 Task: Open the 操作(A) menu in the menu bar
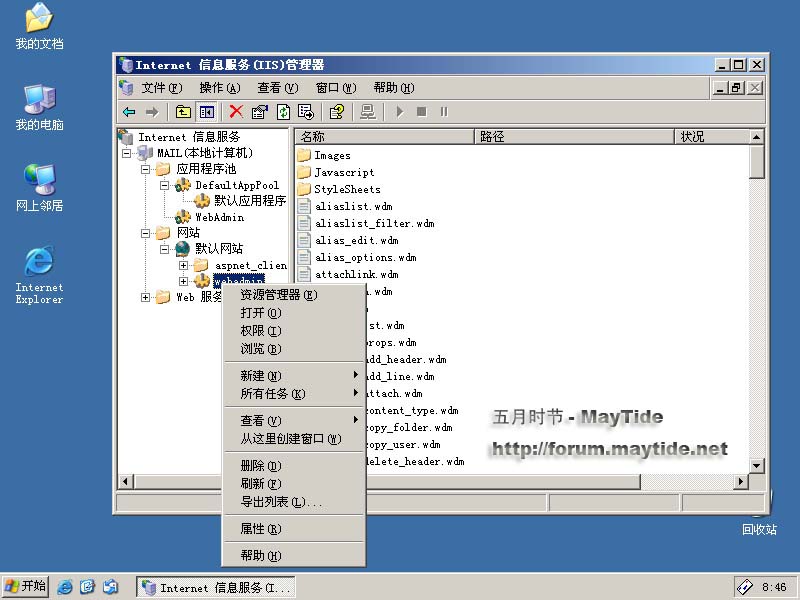219,88
